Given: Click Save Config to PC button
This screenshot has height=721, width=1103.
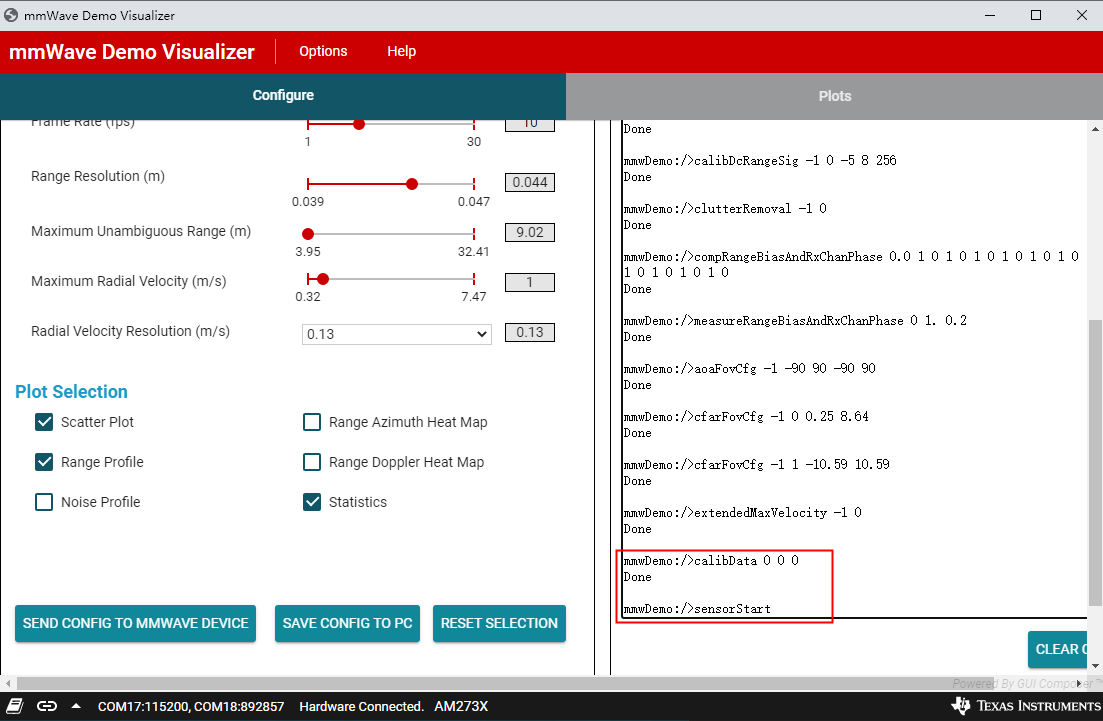Looking at the screenshot, I should click(x=348, y=623).
